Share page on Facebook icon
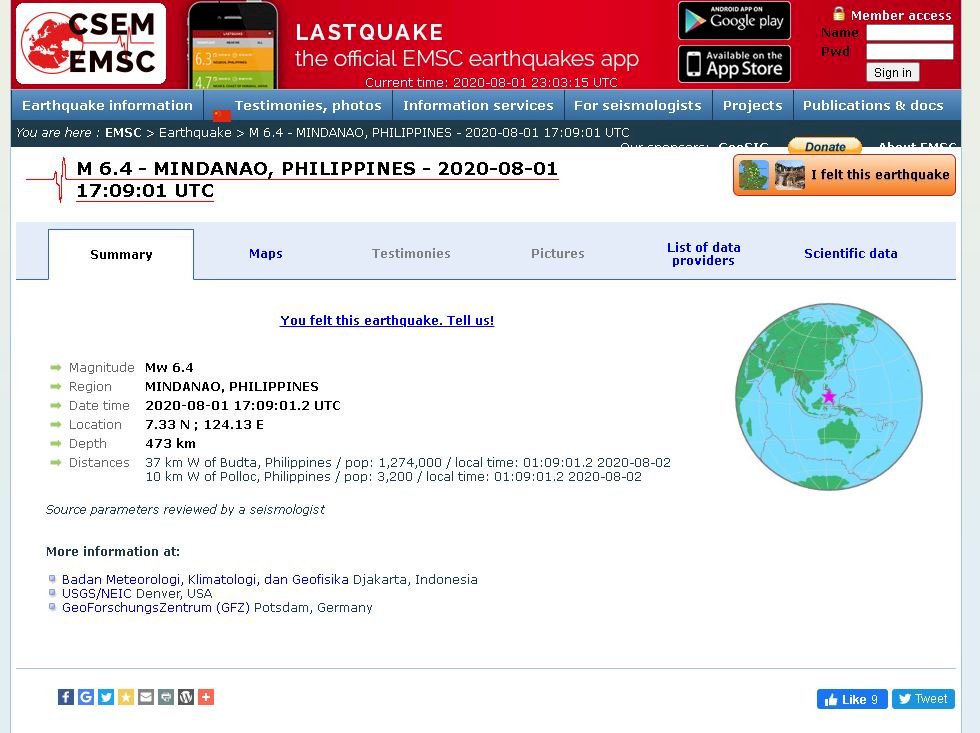 coord(66,697)
